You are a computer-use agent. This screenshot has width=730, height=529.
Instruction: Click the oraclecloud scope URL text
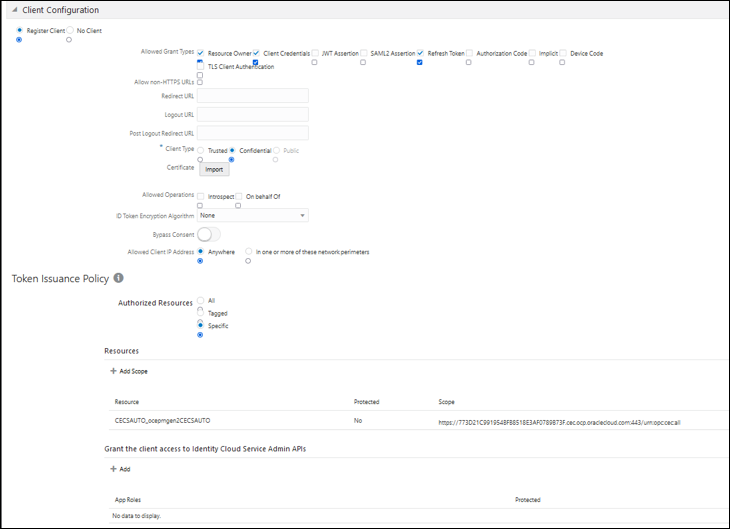[x=559, y=423]
